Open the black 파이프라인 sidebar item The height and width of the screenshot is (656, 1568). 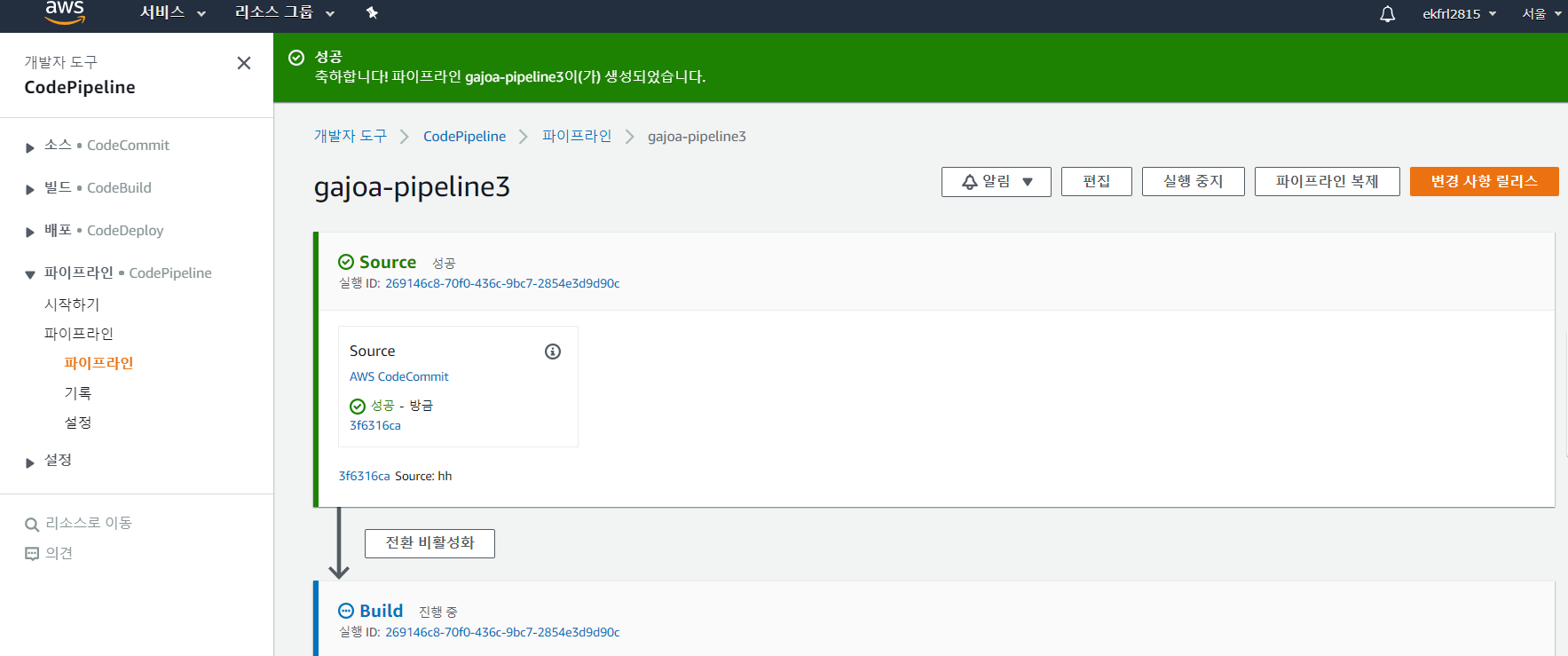click(x=79, y=334)
